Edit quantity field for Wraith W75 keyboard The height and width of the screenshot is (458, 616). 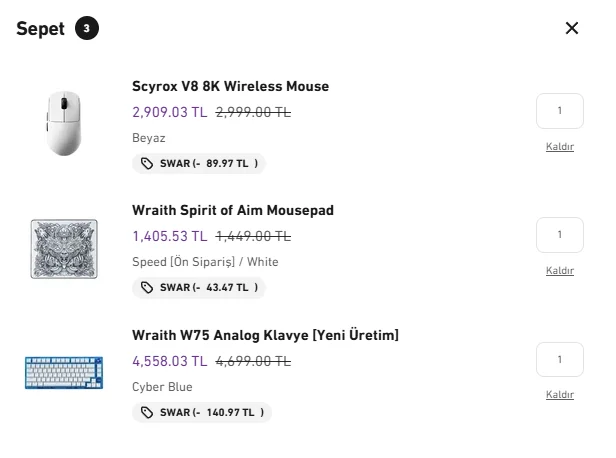(x=559, y=360)
